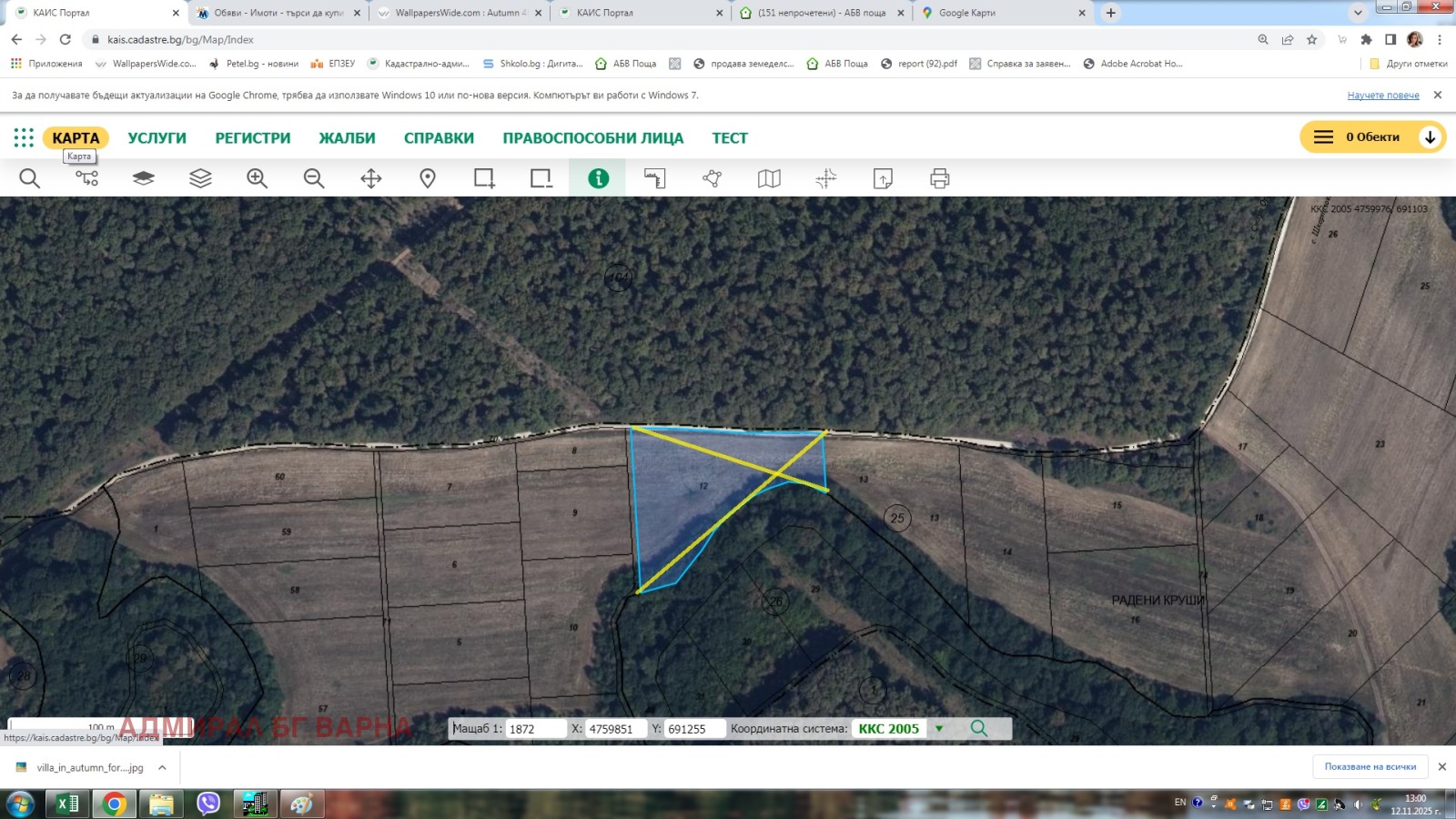Image resolution: width=1456 pixels, height=819 pixels.
Task: Select the crosshair coordinates tool
Action: (x=826, y=178)
